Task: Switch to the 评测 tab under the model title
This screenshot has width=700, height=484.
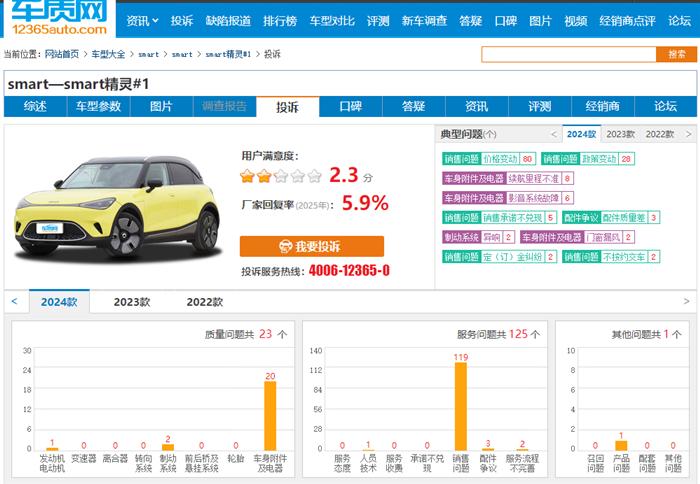Action: pos(540,106)
